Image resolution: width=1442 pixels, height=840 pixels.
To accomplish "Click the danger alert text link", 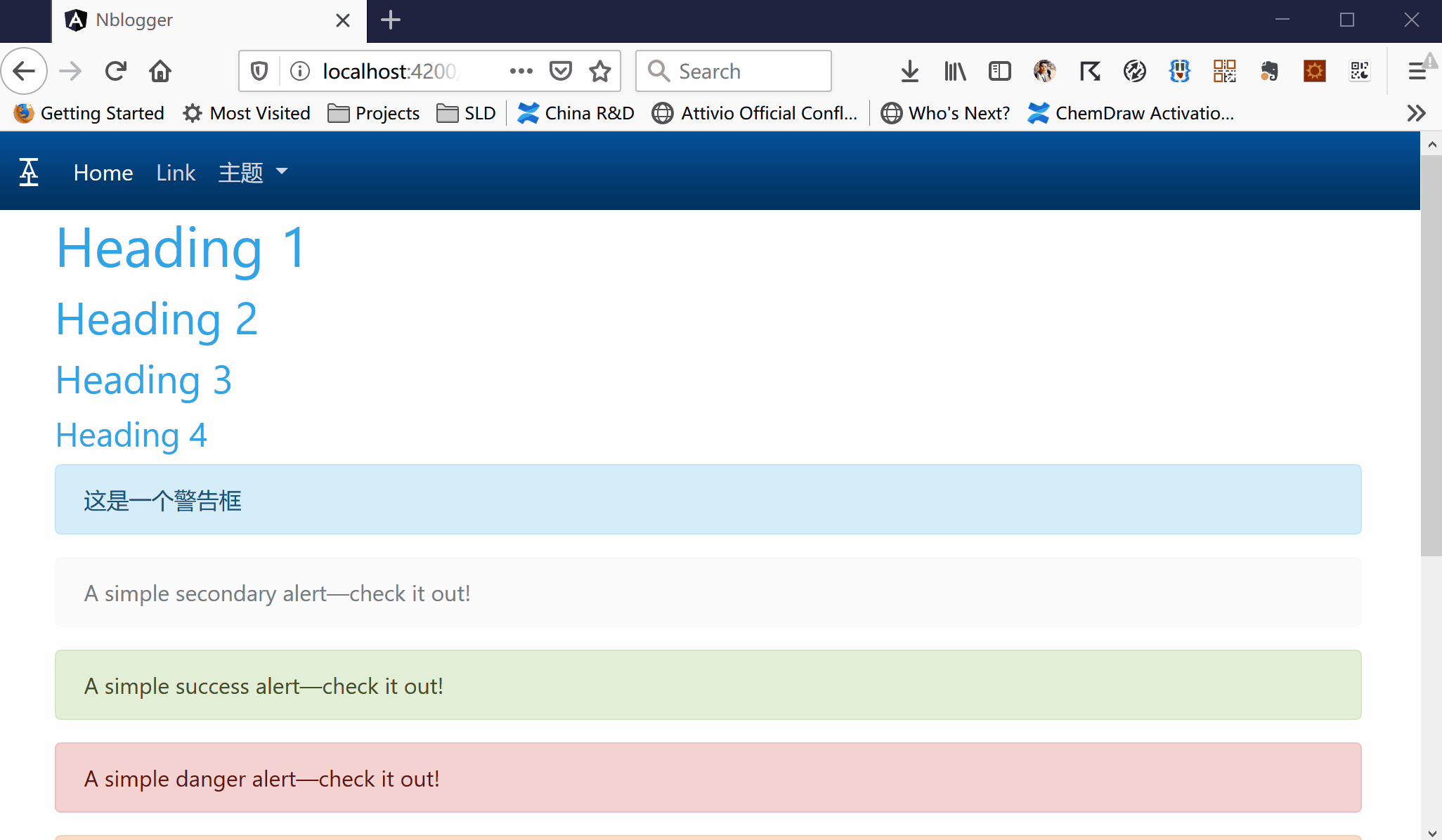I will click(262, 779).
